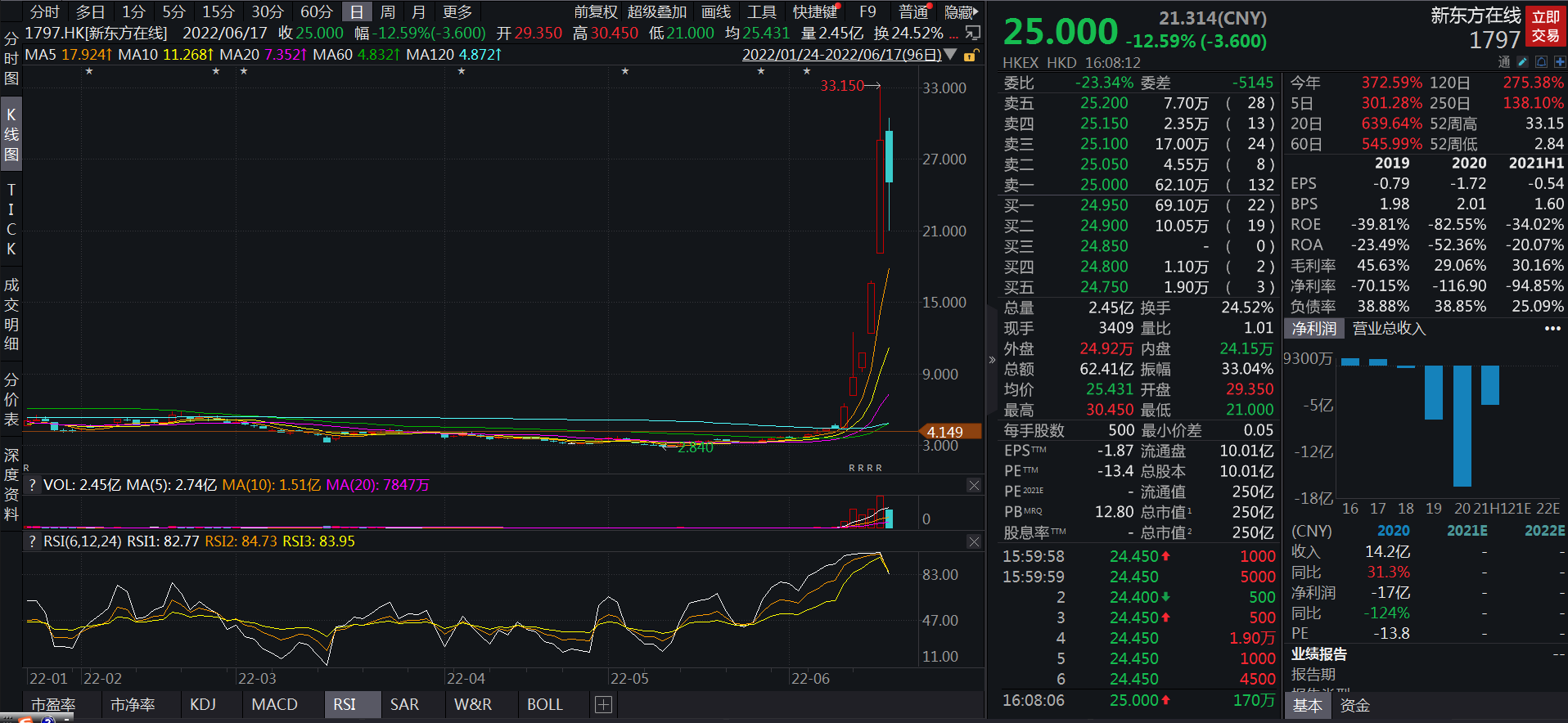Open K线图 in left sidebar
Viewport: 1568px width, 723px height.
tap(11, 134)
